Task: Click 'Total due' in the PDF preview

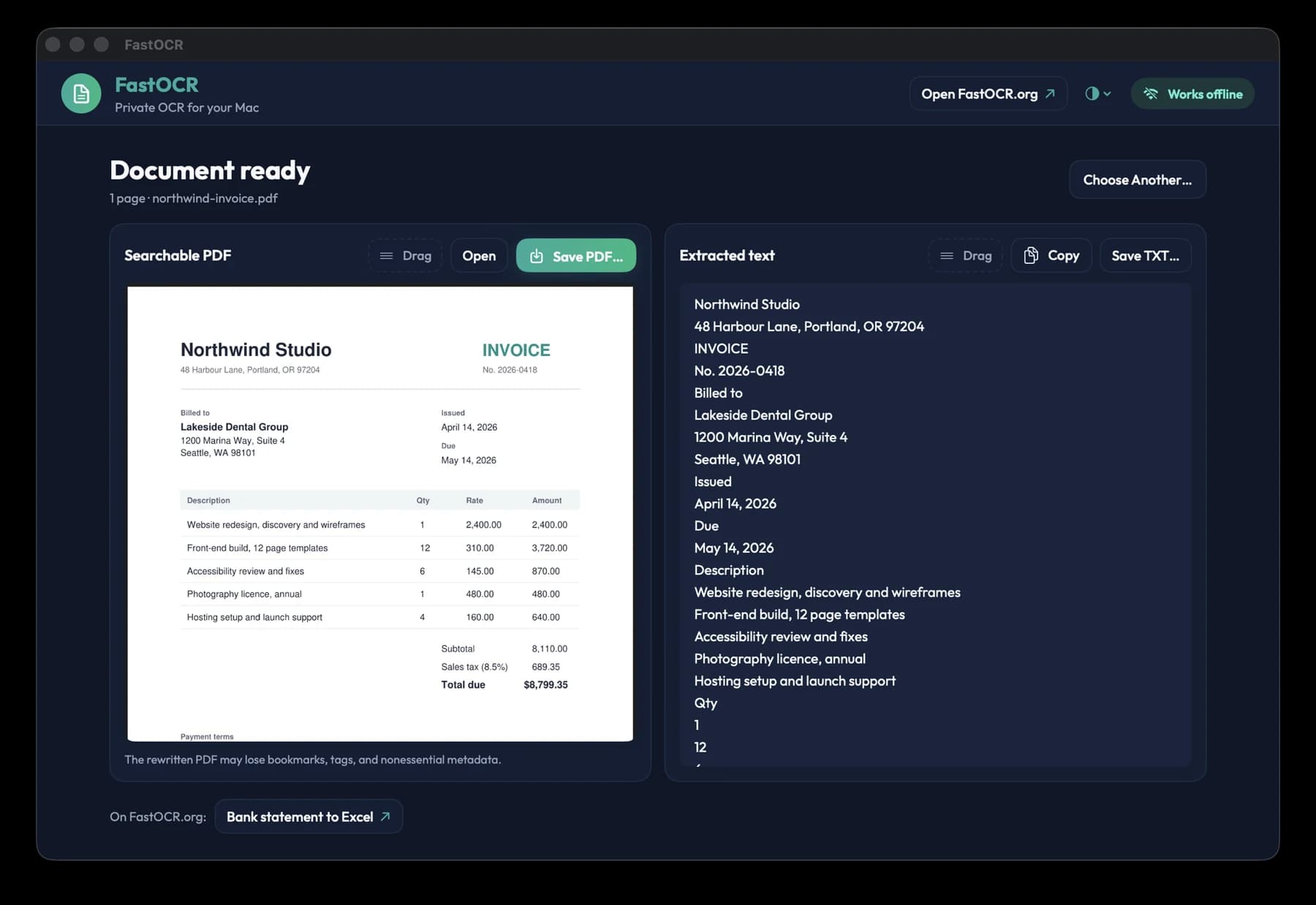Action: [463, 685]
